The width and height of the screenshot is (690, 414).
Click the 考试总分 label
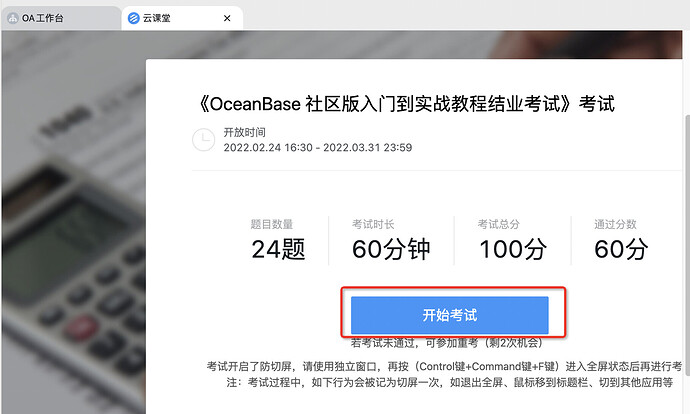(x=499, y=224)
